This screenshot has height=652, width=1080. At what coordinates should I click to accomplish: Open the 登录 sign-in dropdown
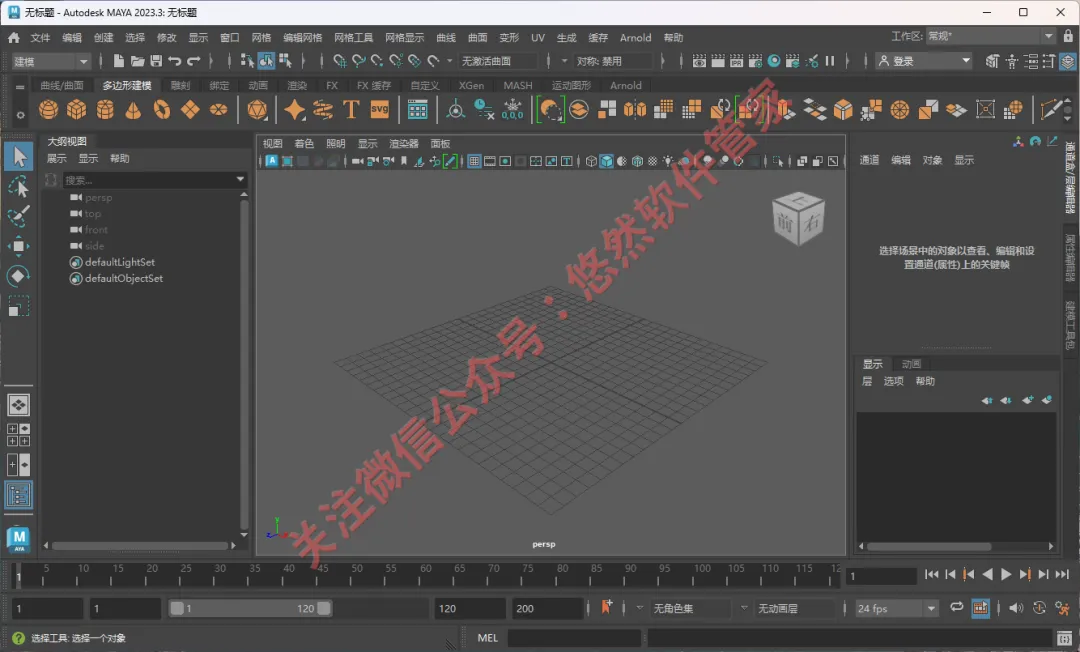[924, 61]
